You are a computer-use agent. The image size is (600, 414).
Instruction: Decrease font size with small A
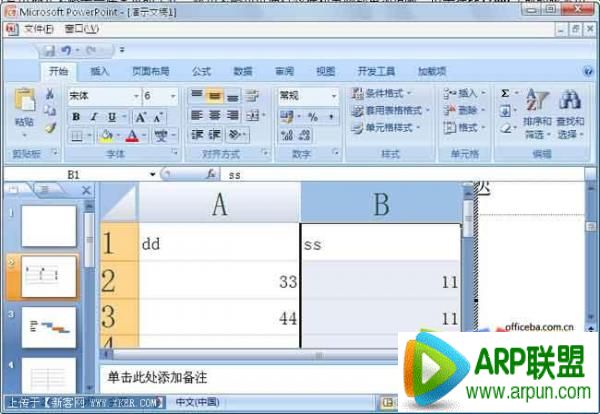(158, 117)
